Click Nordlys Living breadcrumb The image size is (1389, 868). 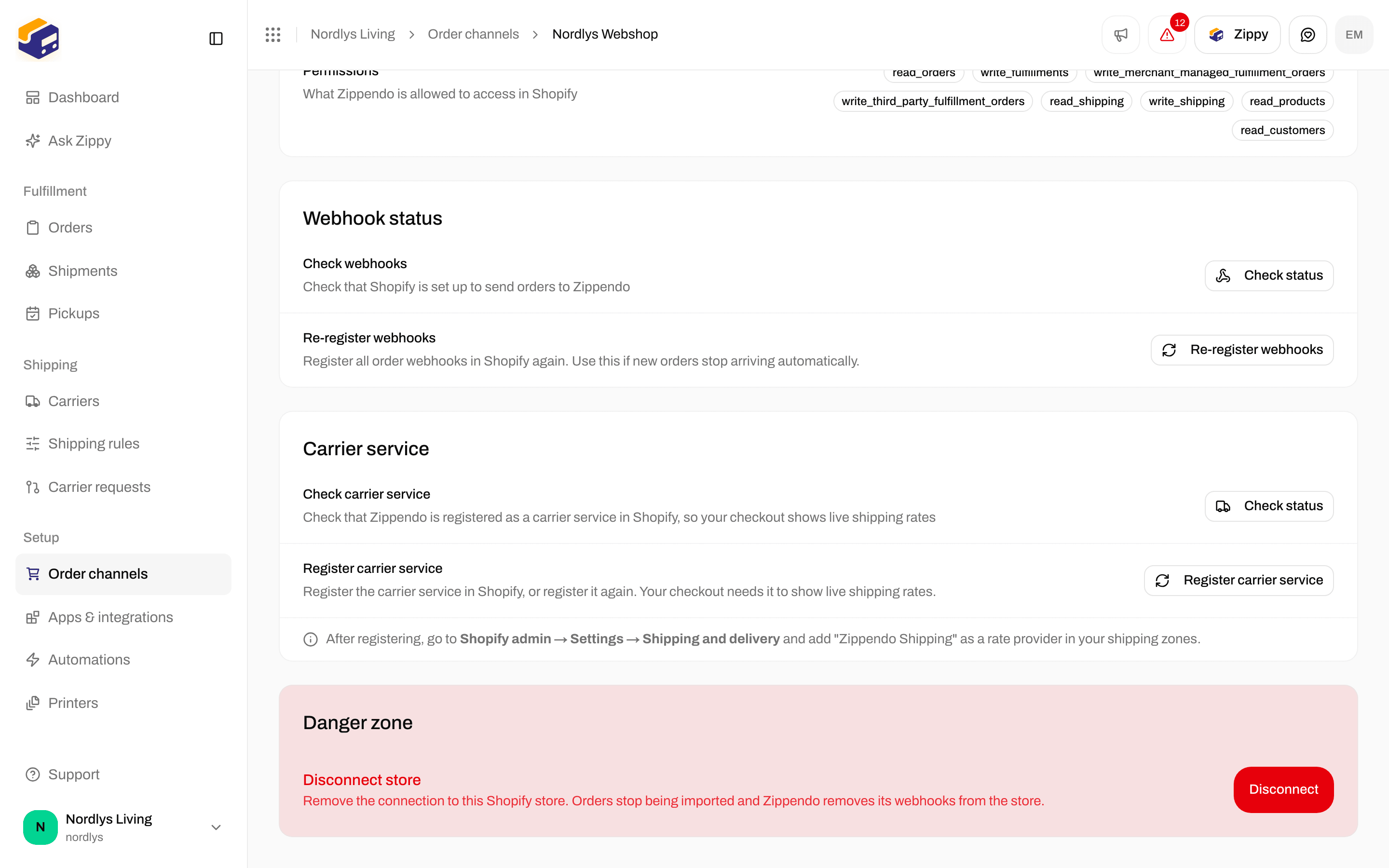[353, 34]
